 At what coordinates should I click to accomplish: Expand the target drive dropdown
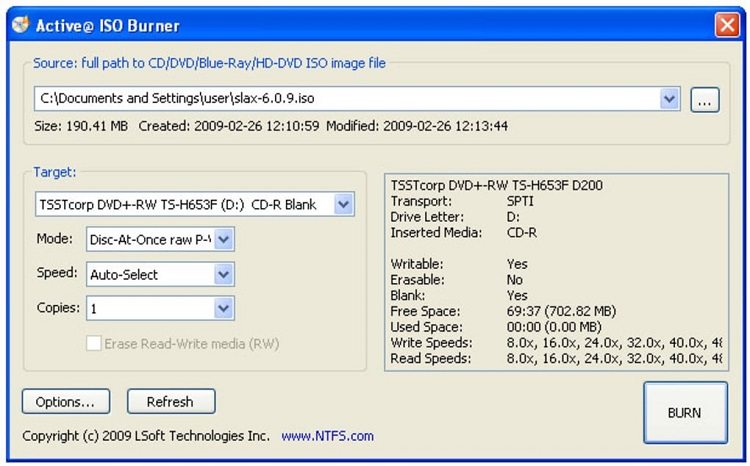343,204
